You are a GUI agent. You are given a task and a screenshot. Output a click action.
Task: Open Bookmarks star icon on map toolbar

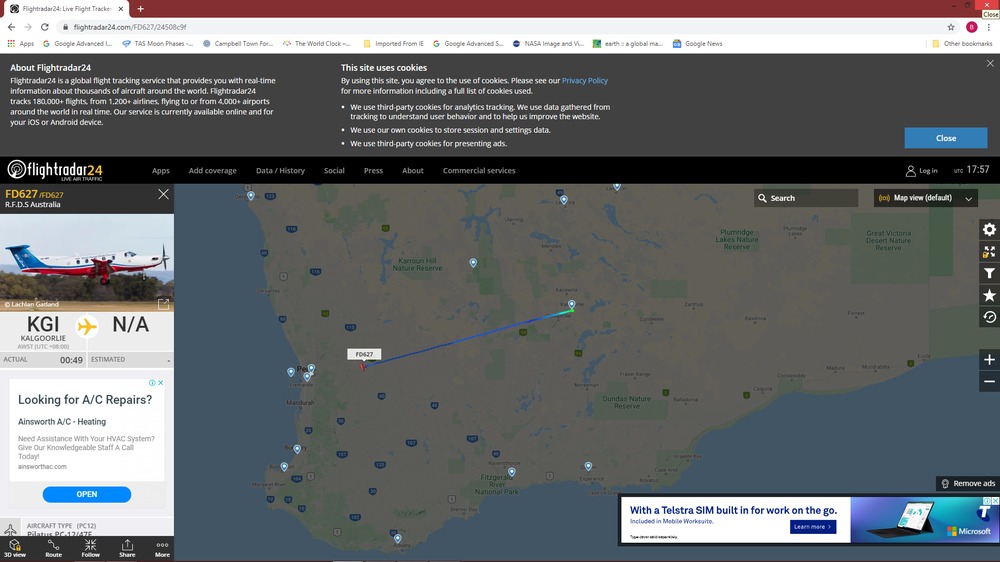(x=989, y=296)
